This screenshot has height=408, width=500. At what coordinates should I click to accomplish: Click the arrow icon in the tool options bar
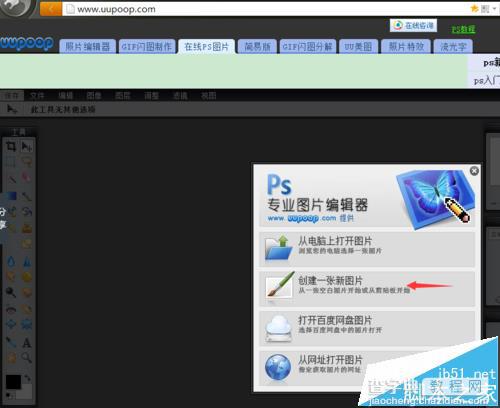click(12, 109)
